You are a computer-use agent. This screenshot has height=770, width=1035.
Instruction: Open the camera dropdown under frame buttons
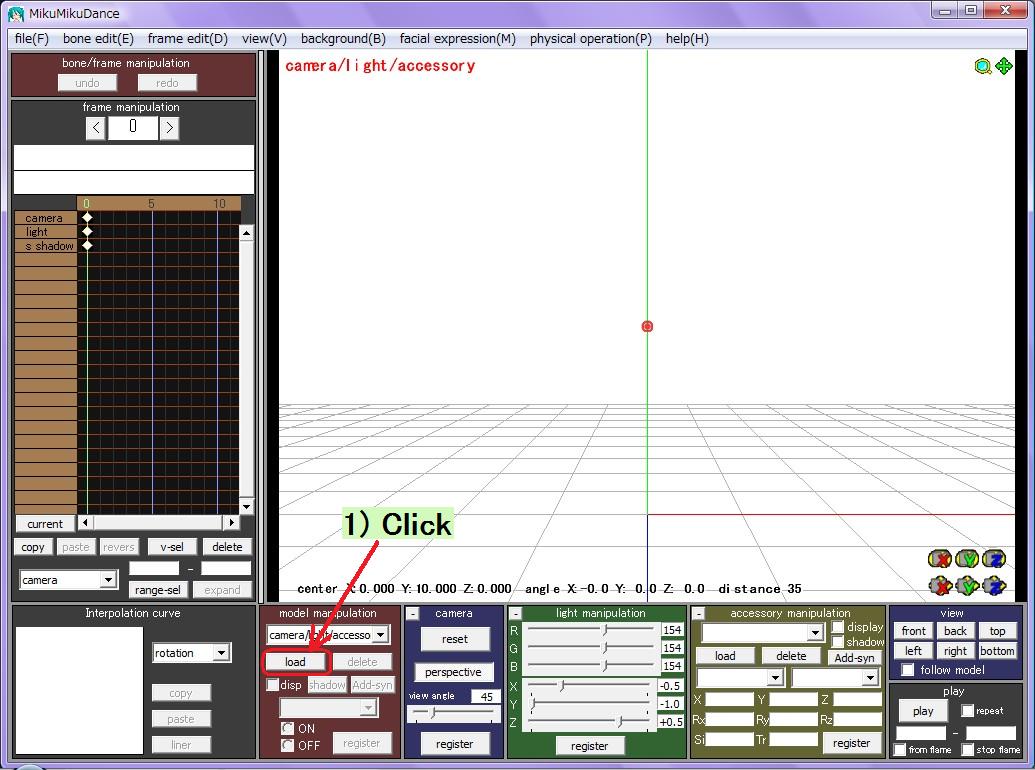click(108, 580)
